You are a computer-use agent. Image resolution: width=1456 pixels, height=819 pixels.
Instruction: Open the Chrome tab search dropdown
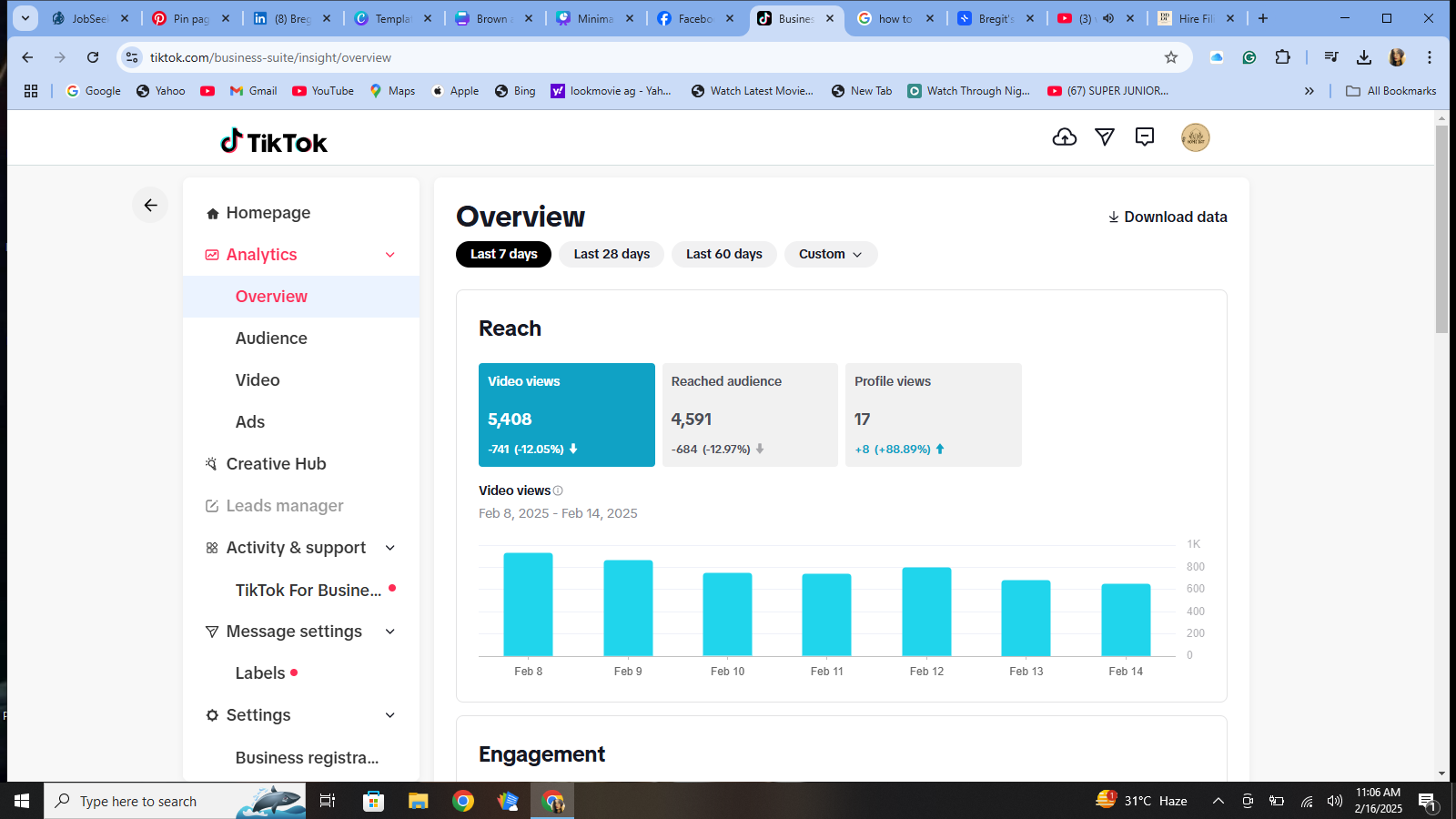point(25,18)
